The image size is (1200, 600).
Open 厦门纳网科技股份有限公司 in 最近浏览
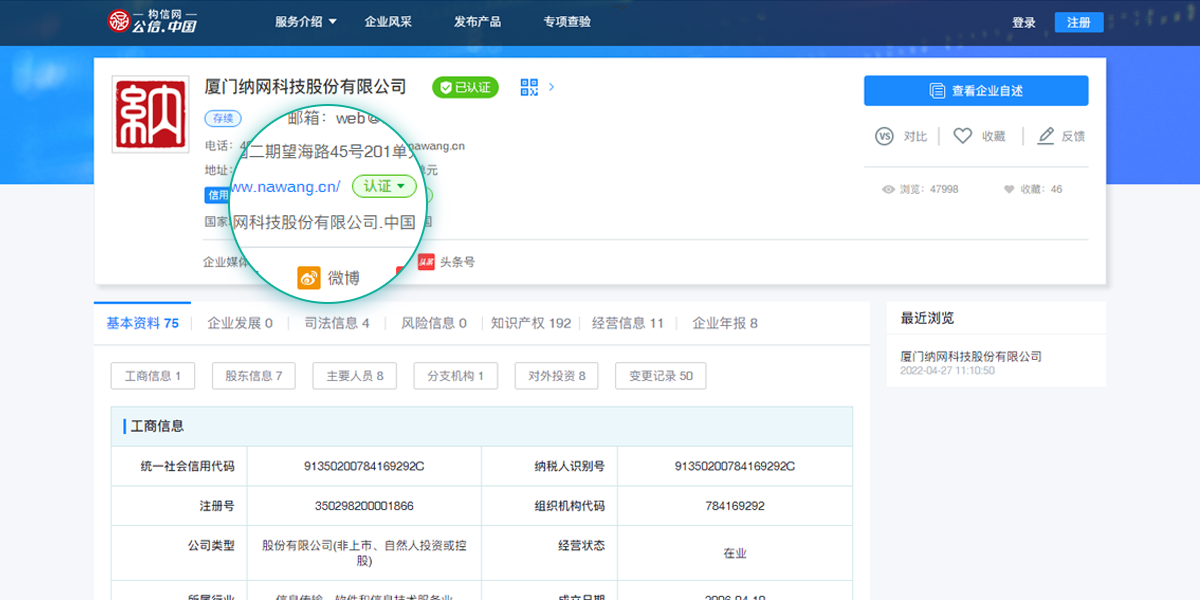pyautogui.click(x=971, y=356)
